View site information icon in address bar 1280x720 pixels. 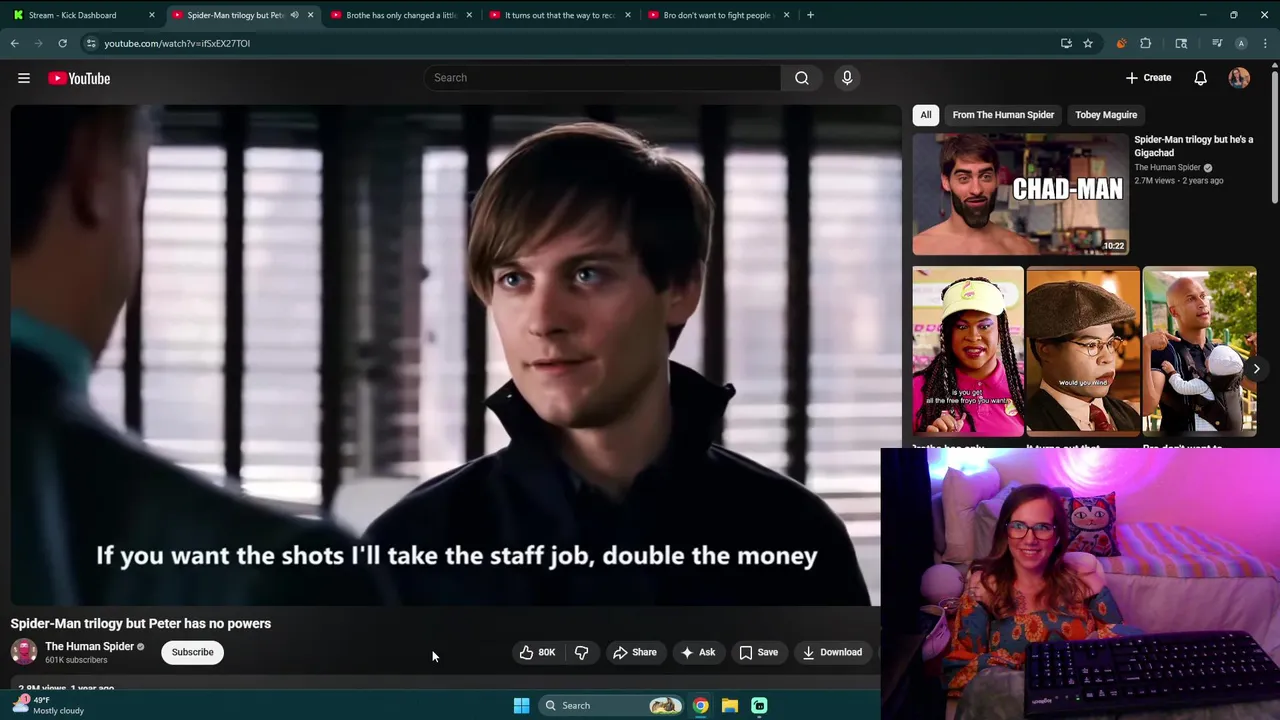(x=91, y=43)
